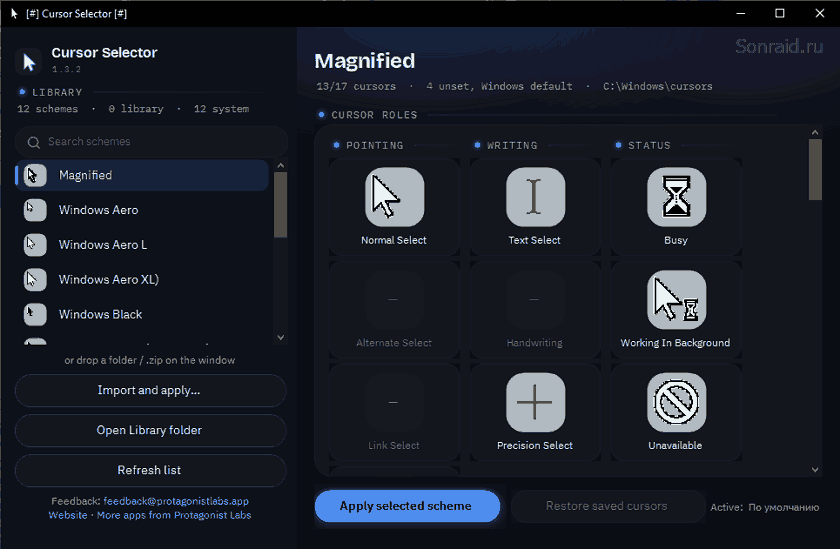Click the cursor roles scrollbar thumb
Viewport: 840px width, 549px height.
click(815, 169)
